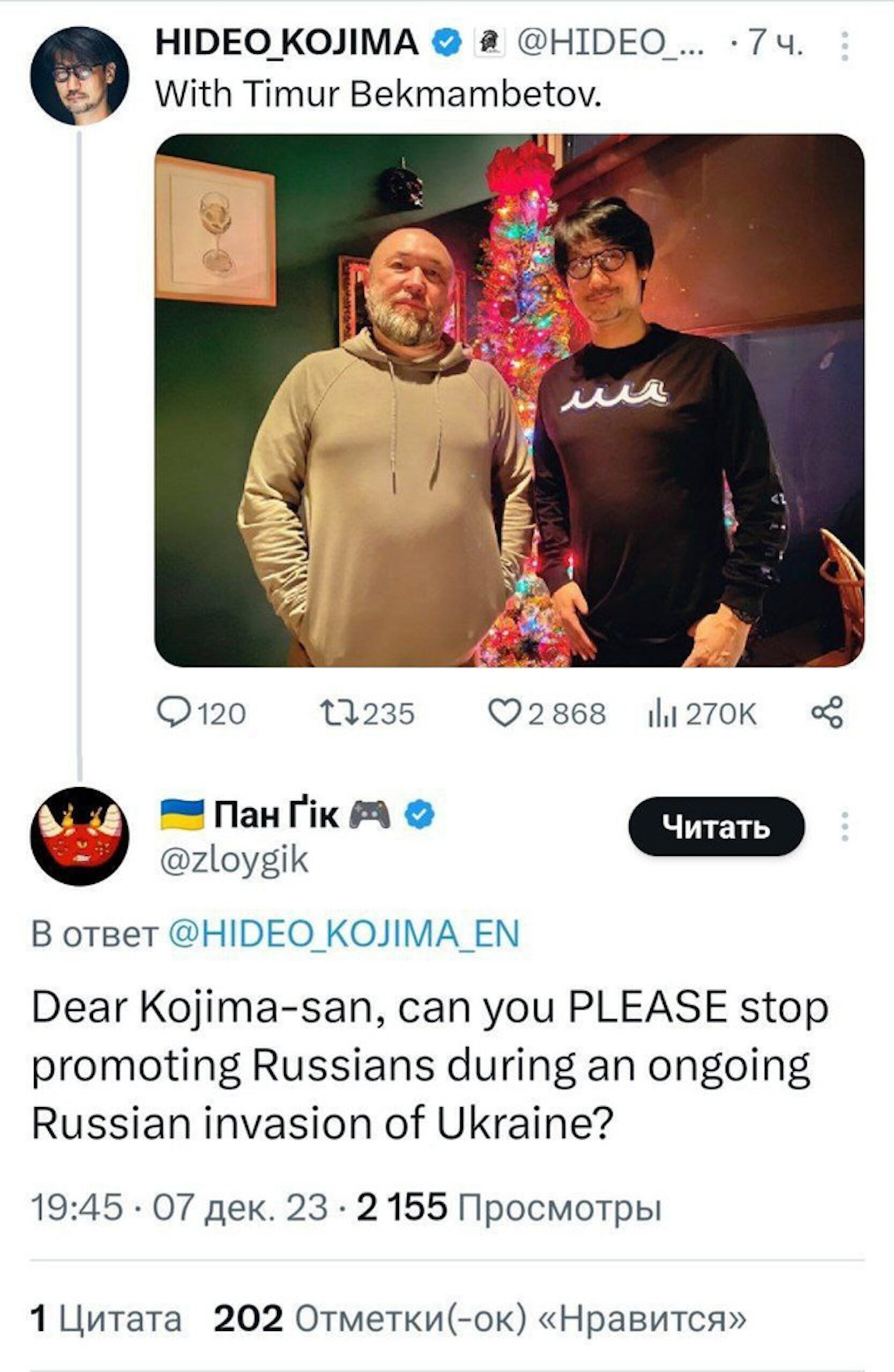
Task: Click the share icon on Kojima's tweet
Action: pyautogui.click(x=828, y=712)
